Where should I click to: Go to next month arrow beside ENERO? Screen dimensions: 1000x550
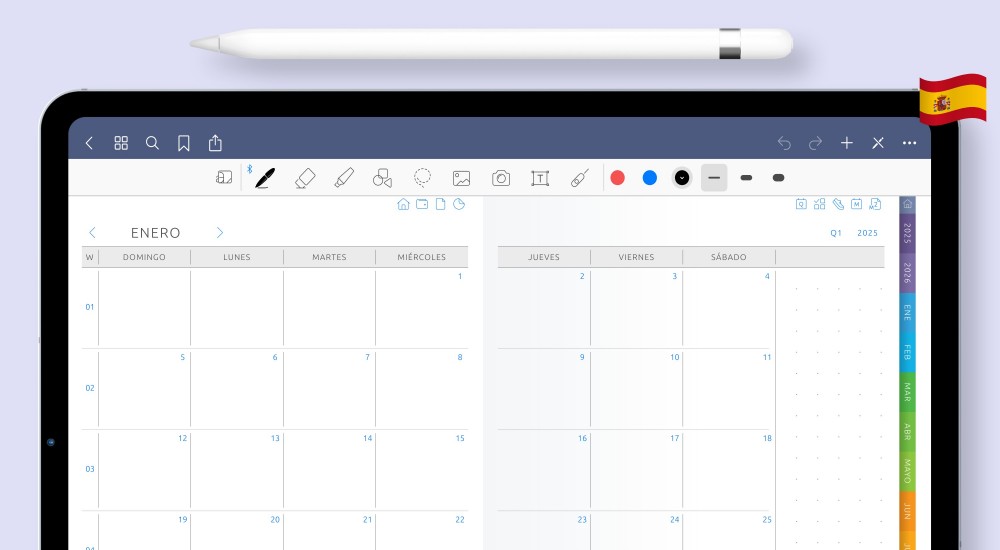click(x=219, y=233)
